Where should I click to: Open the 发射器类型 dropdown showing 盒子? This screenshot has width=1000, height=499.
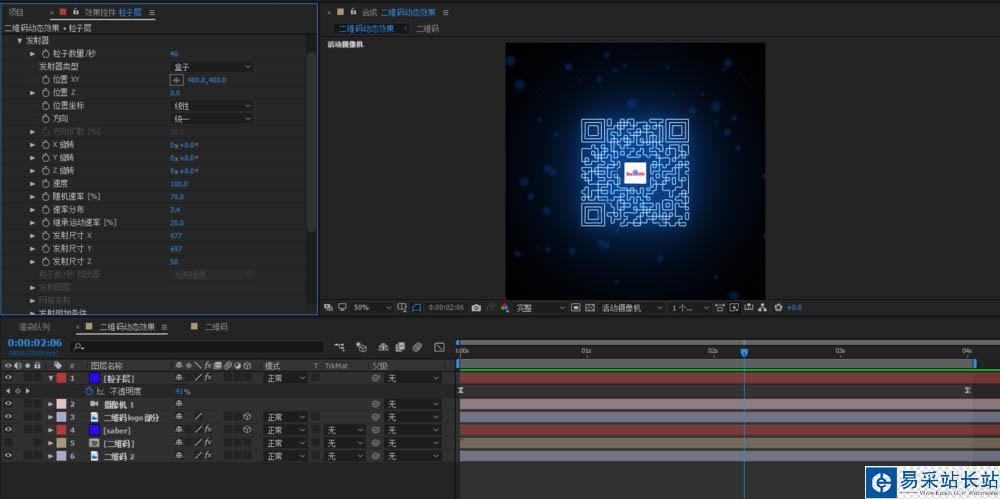pyautogui.click(x=212, y=66)
